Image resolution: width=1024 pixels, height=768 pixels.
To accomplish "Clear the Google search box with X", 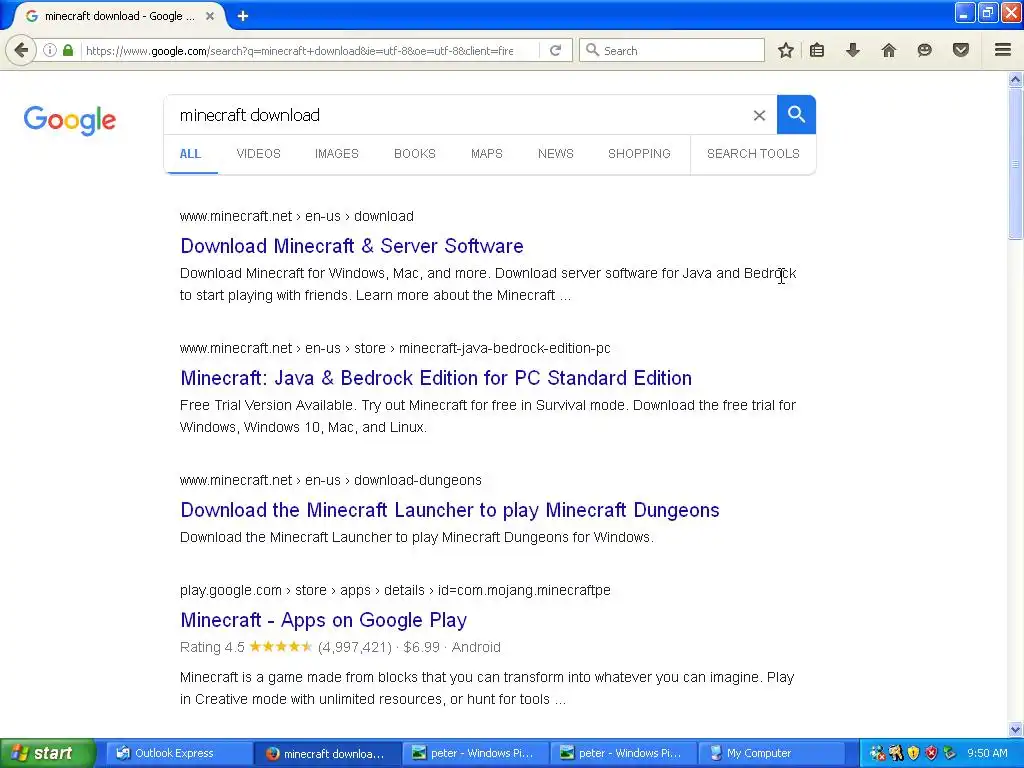I will click(x=759, y=116).
